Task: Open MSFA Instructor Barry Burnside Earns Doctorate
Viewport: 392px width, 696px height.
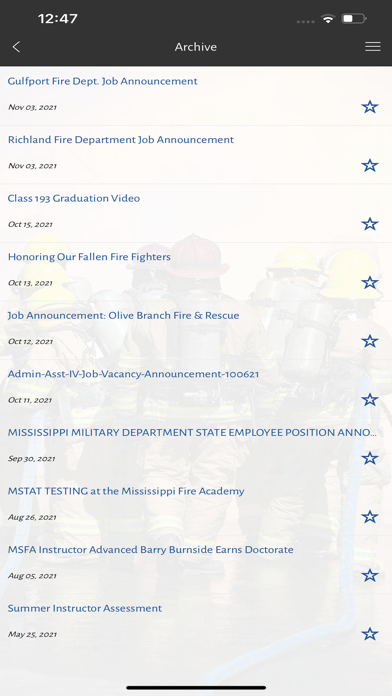Action: 150,550
